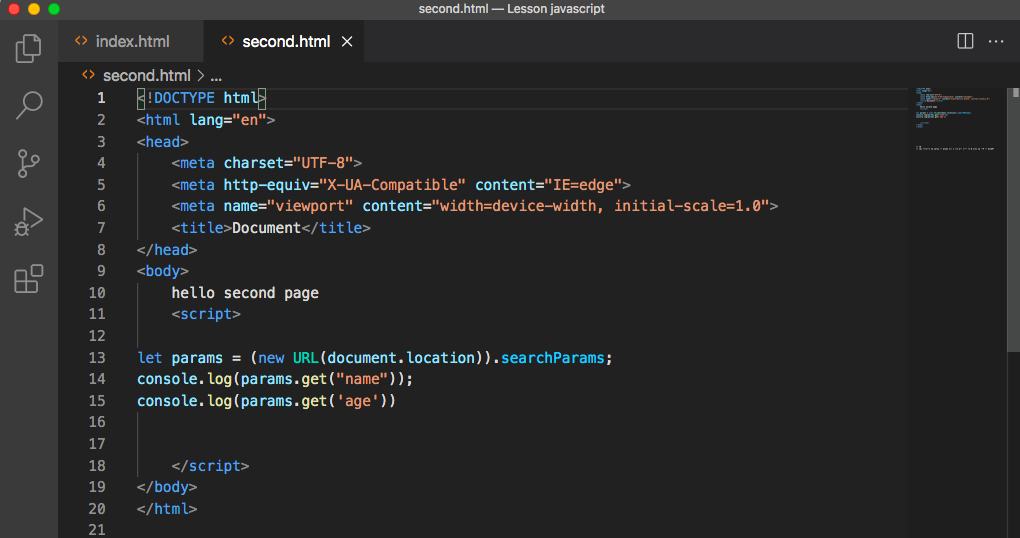Click the opening script tag

tap(206, 314)
